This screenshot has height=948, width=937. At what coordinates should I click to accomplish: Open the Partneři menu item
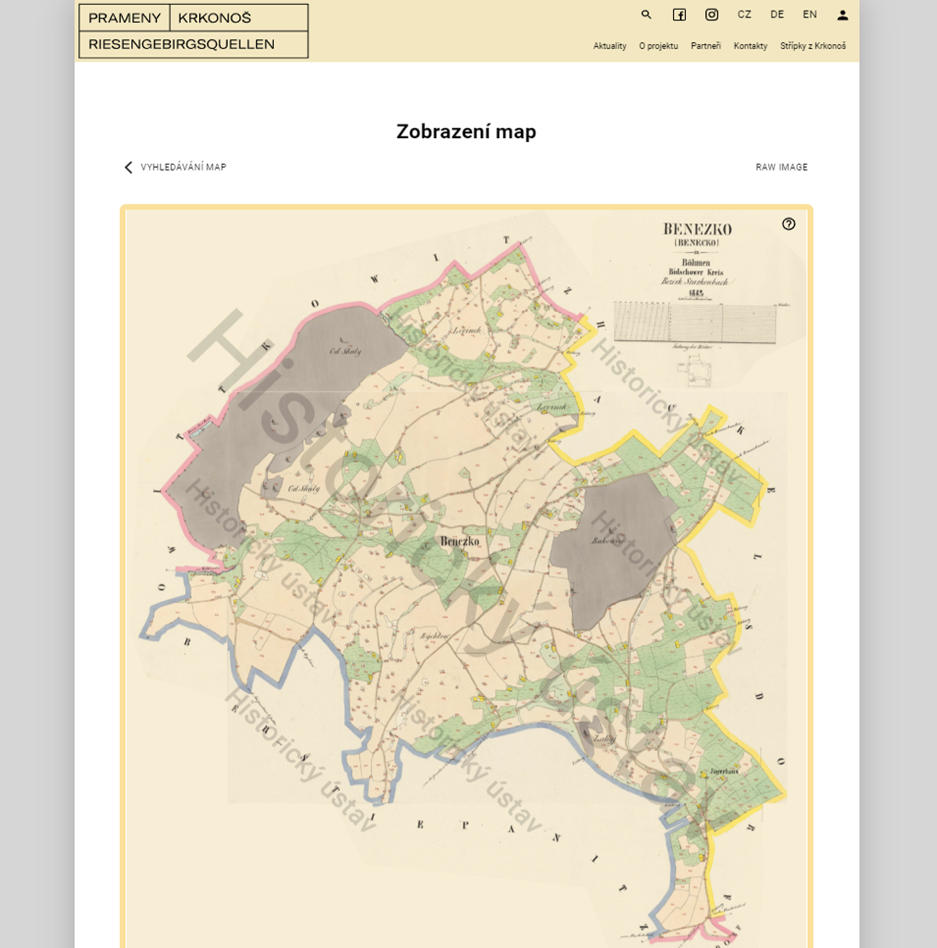tap(705, 46)
